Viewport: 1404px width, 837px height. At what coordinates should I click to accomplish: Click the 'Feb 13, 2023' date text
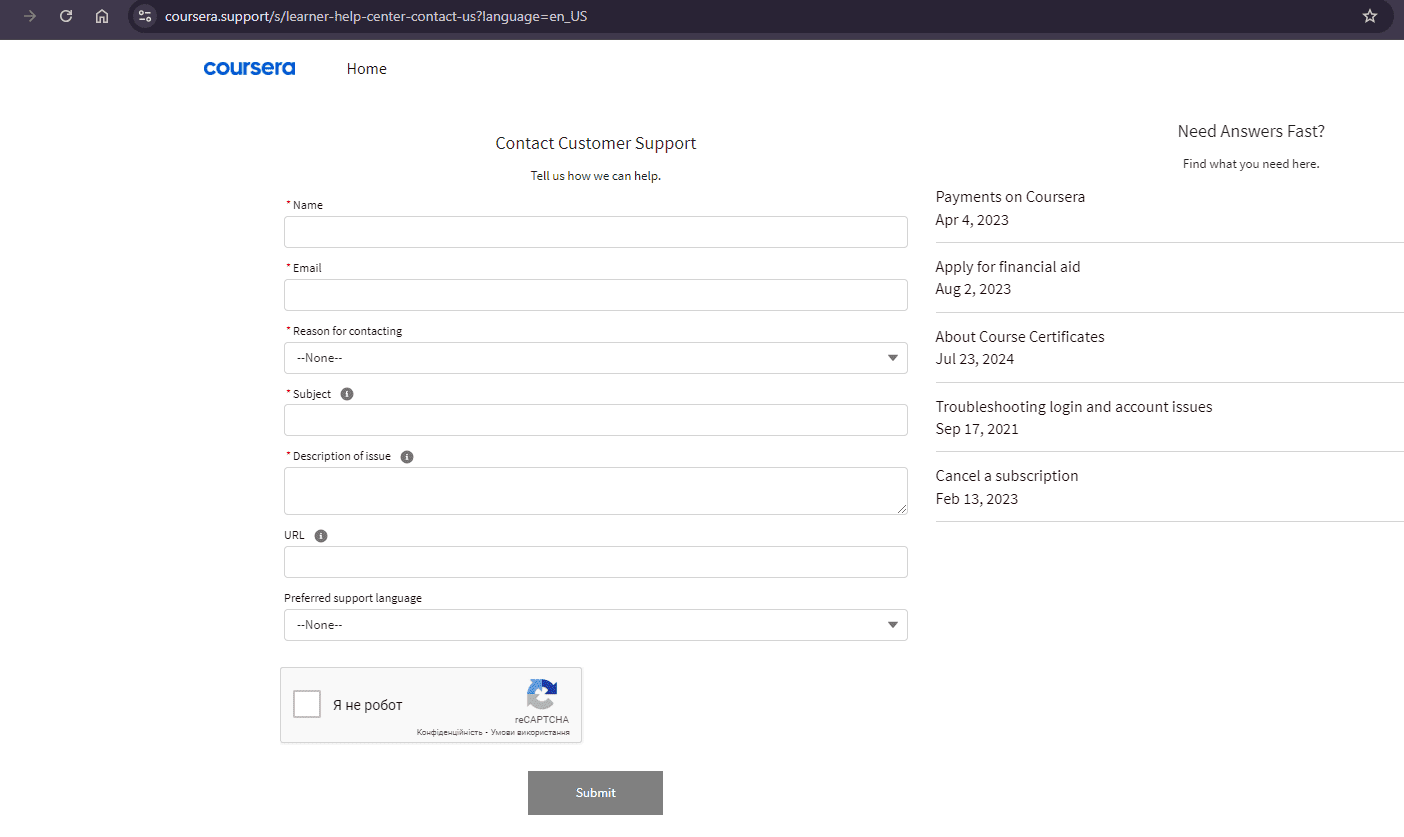click(977, 499)
